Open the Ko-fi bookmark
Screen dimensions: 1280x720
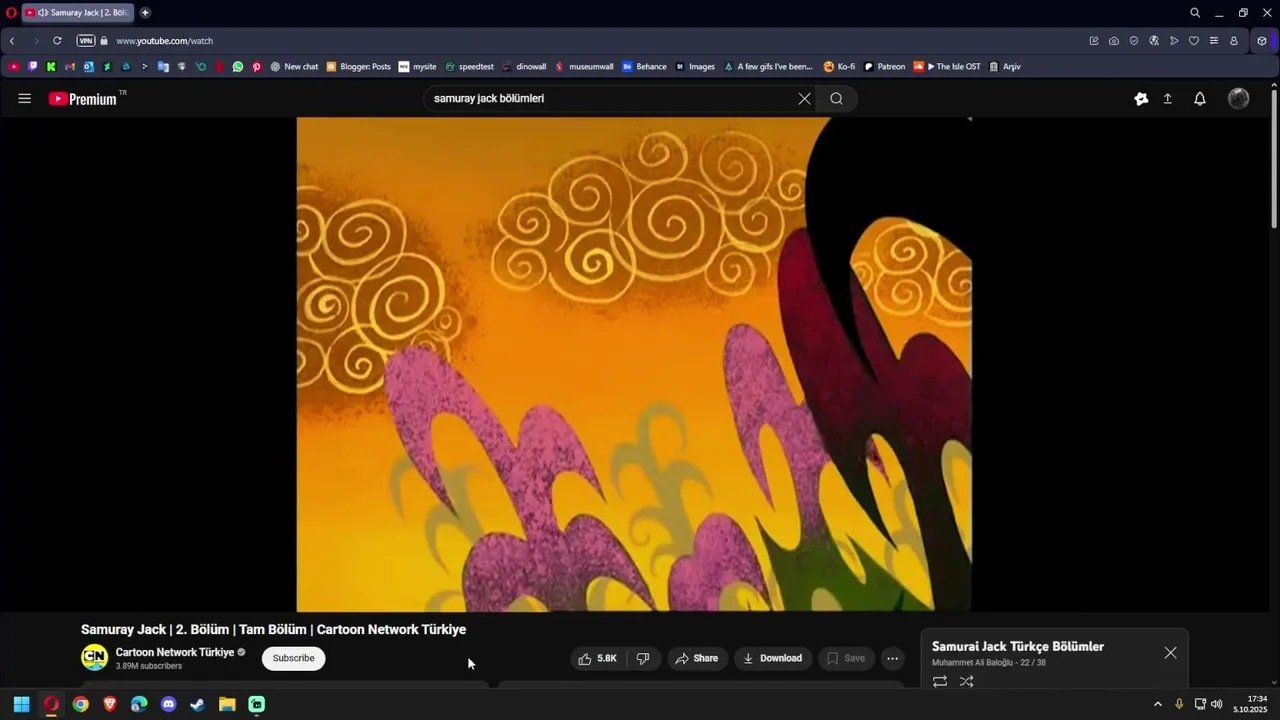click(x=839, y=67)
